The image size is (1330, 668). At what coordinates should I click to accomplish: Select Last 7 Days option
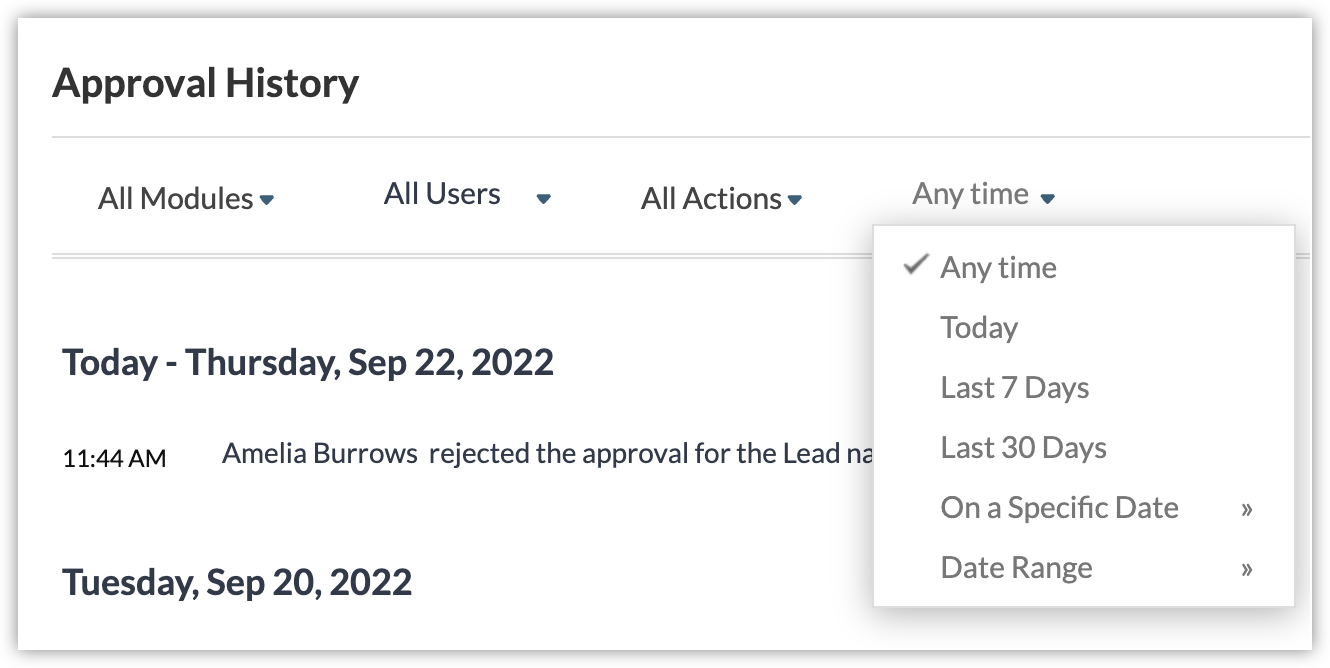click(x=1014, y=388)
